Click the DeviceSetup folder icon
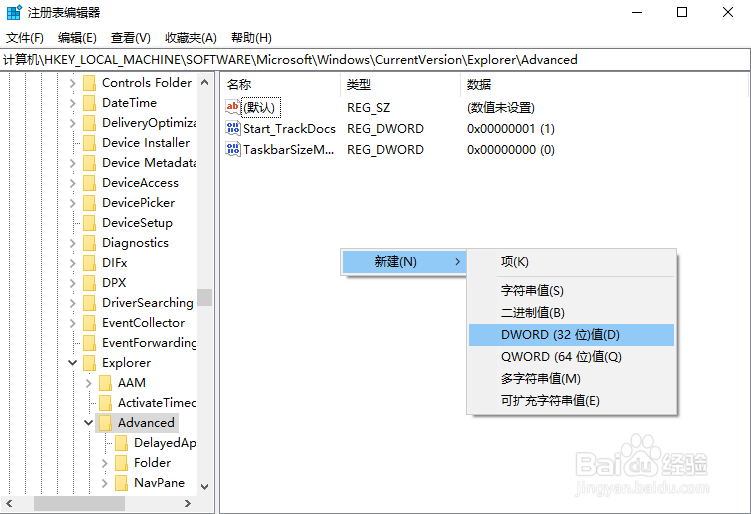751x514 pixels. coord(90,223)
